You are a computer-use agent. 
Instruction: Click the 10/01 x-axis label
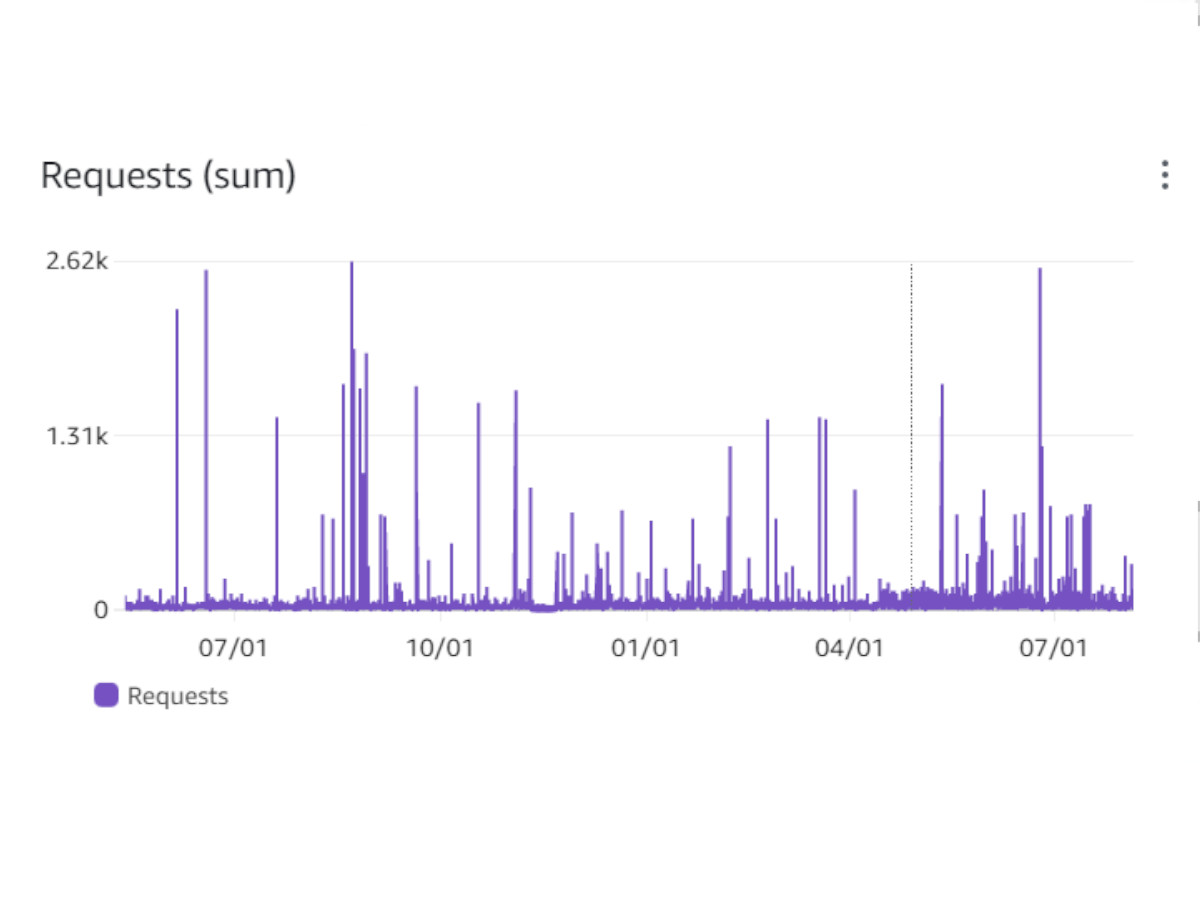pos(440,648)
